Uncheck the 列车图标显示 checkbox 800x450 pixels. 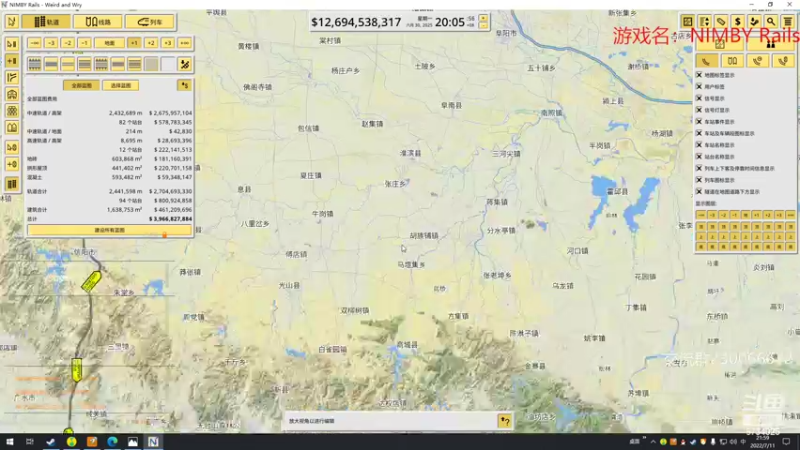click(699, 180)
